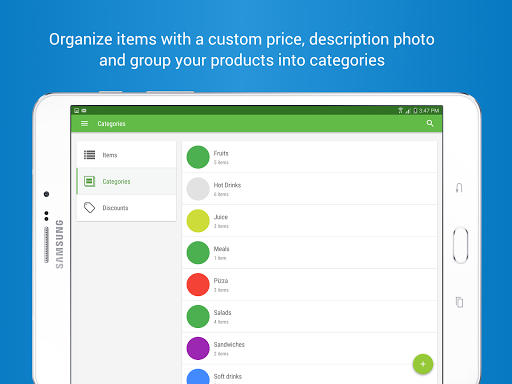Image resolution: width=512 pixels, height=384 pixels.
Task: Click the Discounts tag icon
Action: (x=89, y=208)
